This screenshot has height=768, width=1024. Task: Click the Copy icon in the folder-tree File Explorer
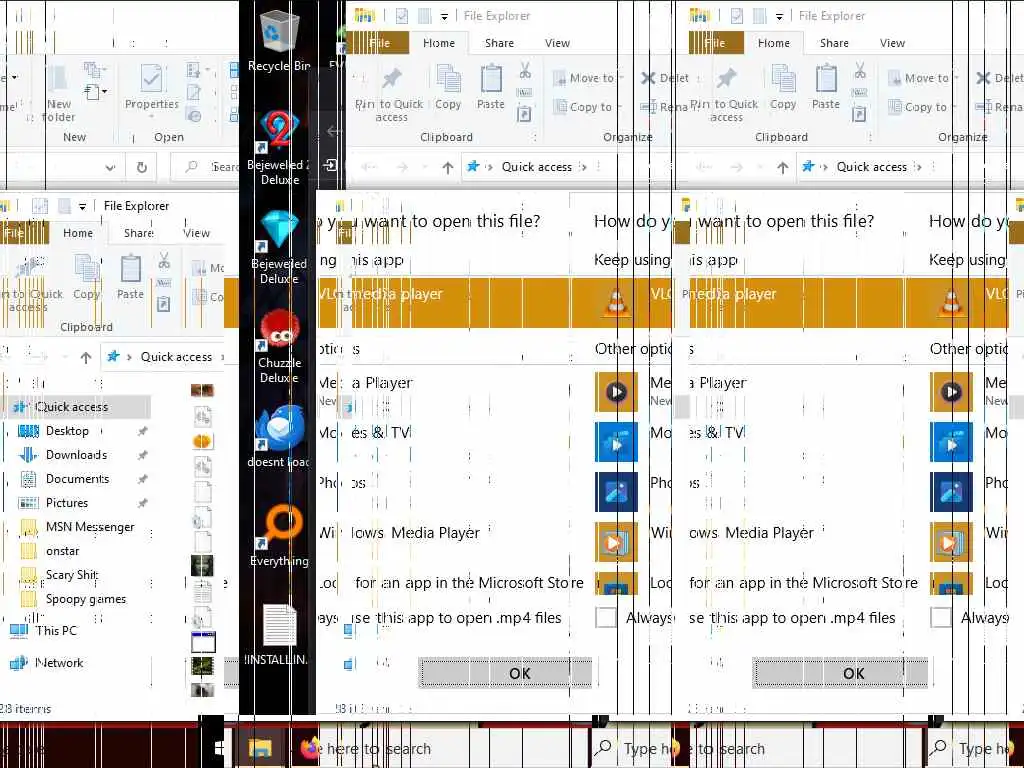[86, 277]
